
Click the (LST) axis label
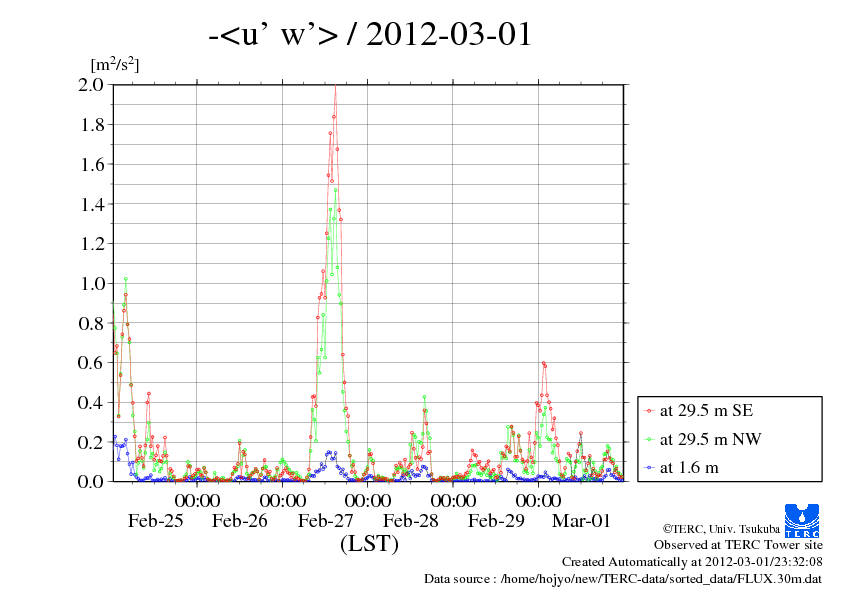[x=369, y=543]
